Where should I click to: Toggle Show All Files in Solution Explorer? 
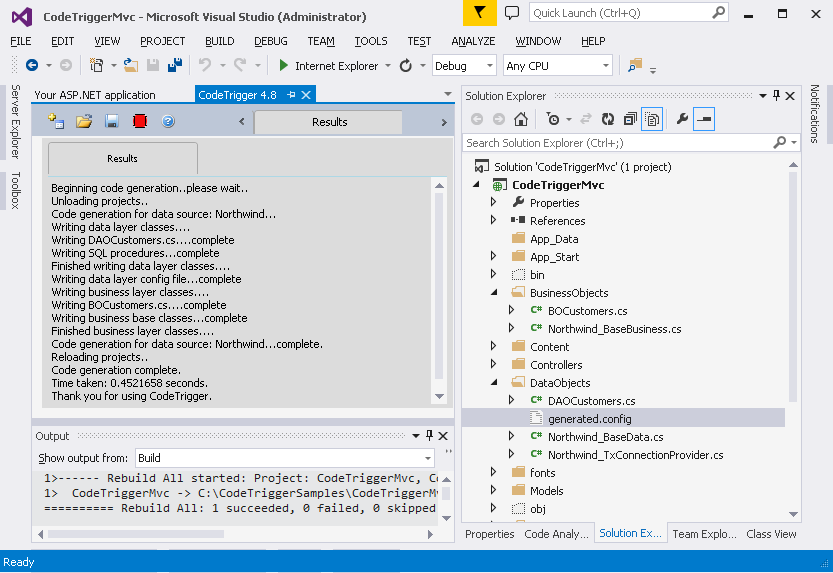pos(652,119)
